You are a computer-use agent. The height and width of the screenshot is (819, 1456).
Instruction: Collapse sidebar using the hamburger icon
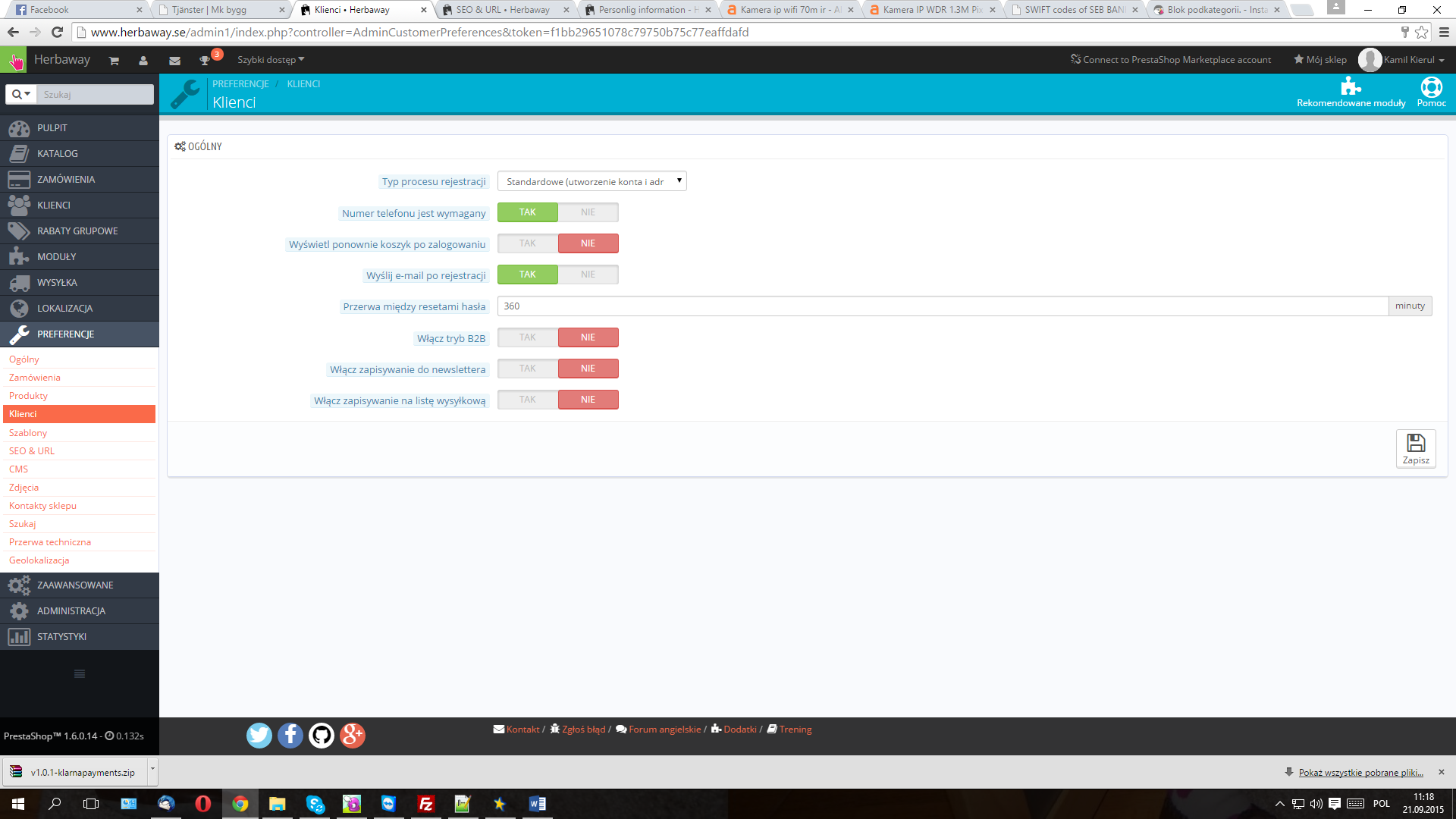pos(80,674)
